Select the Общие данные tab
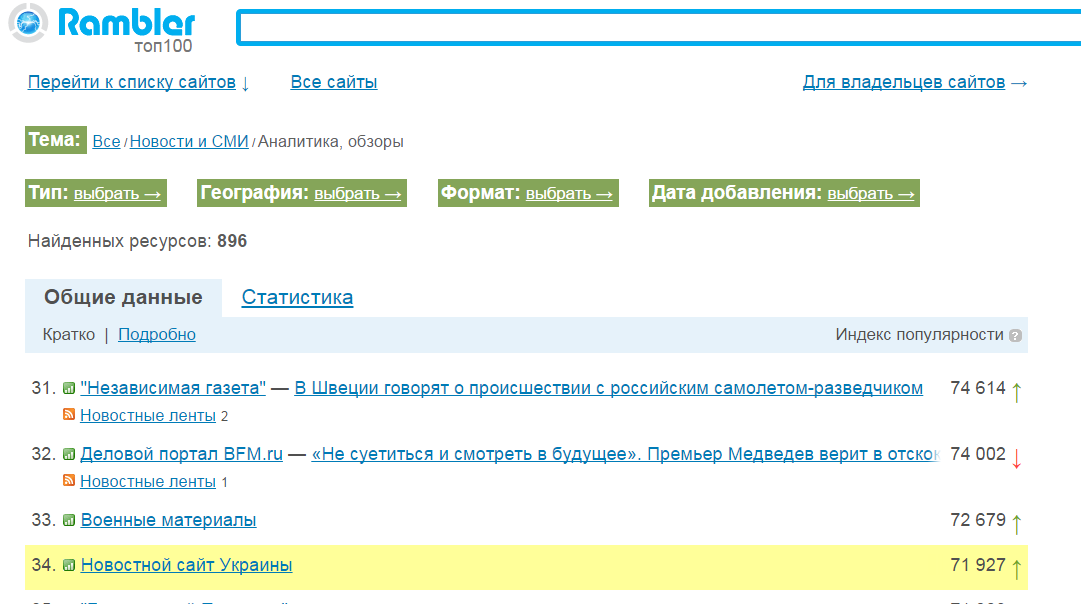1081x604 pixels. (123, 297)
